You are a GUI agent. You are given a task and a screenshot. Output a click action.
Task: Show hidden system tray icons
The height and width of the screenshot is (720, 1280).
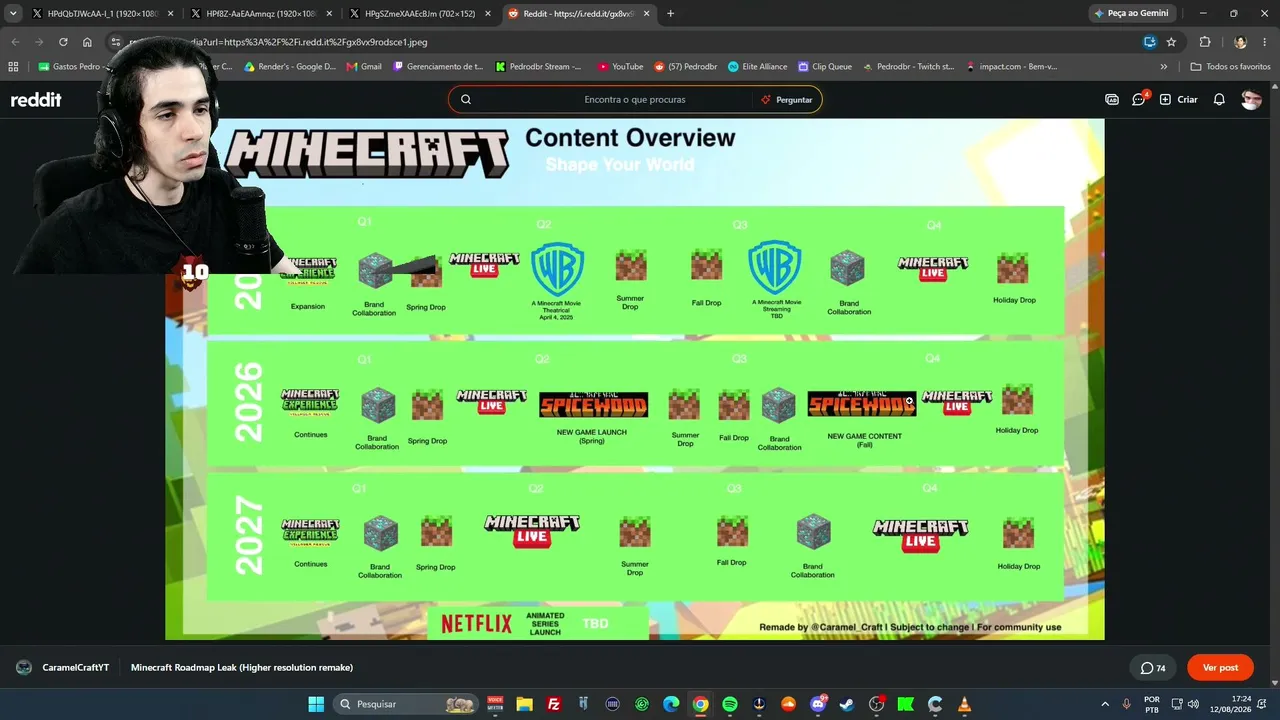tap(1105, 704)
